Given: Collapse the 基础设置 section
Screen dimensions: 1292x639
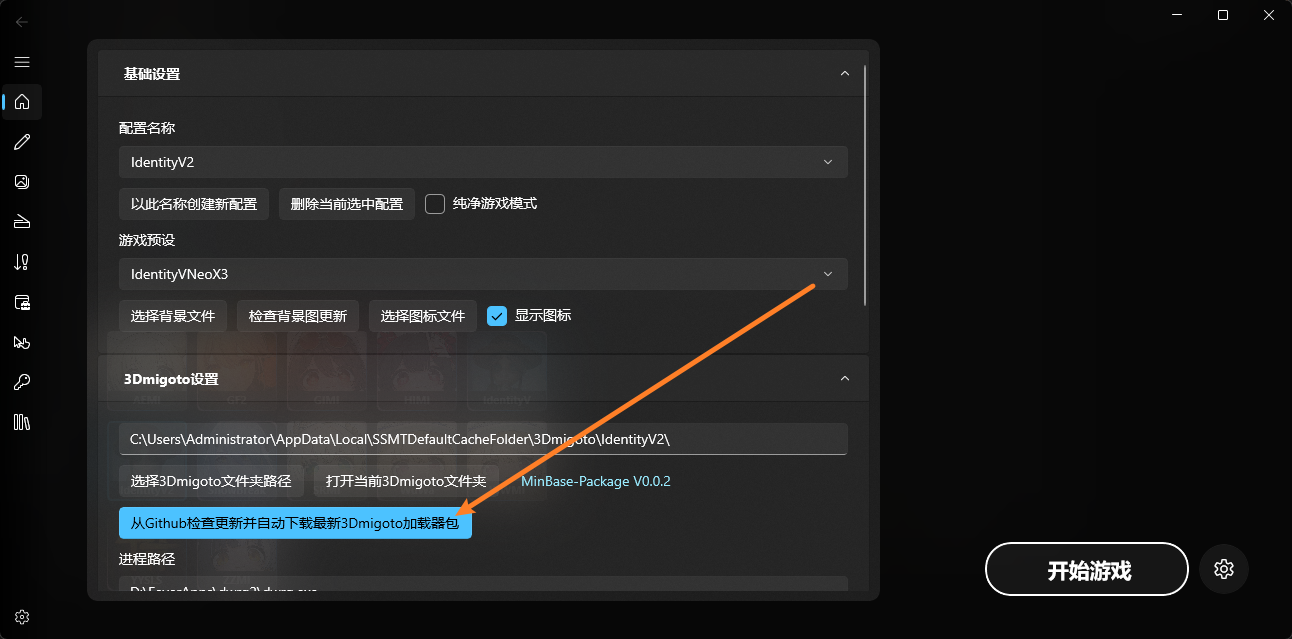Looking at the screenshot, I should 844,74.
